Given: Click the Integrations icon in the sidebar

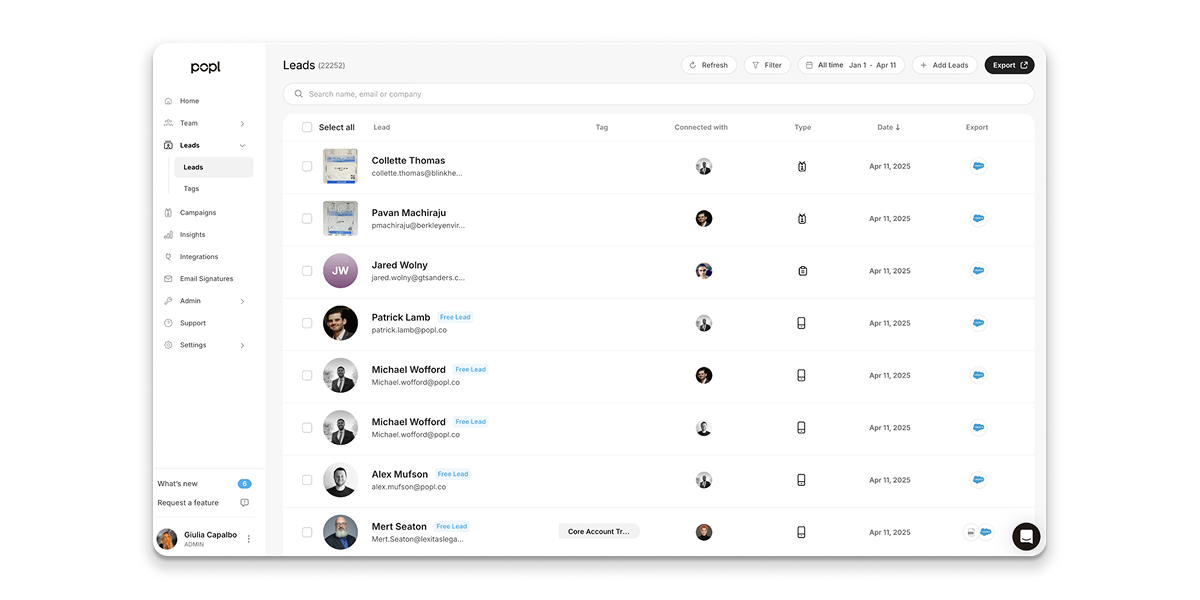Looking at the screenshot, I should click(169, 256).
